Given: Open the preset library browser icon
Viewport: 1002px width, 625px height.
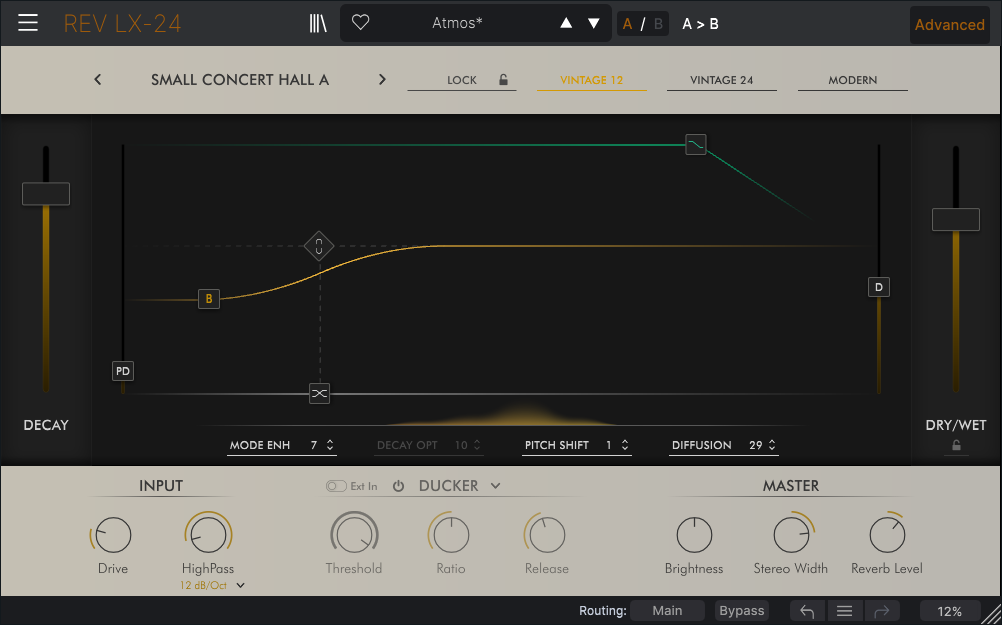Looking at the screenshot, I should point(318,23).
